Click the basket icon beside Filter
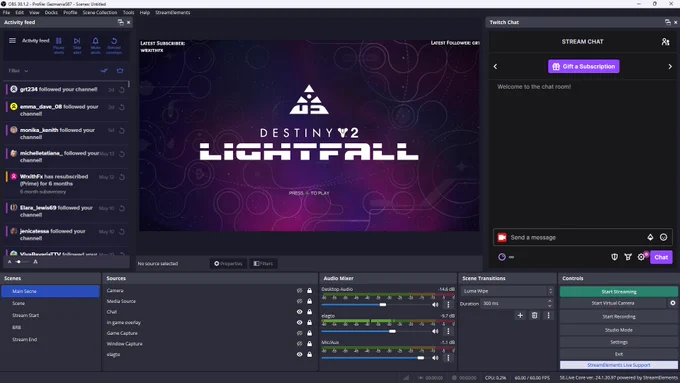Viewport: 680px width, 383px height. (x=120, y=71)
